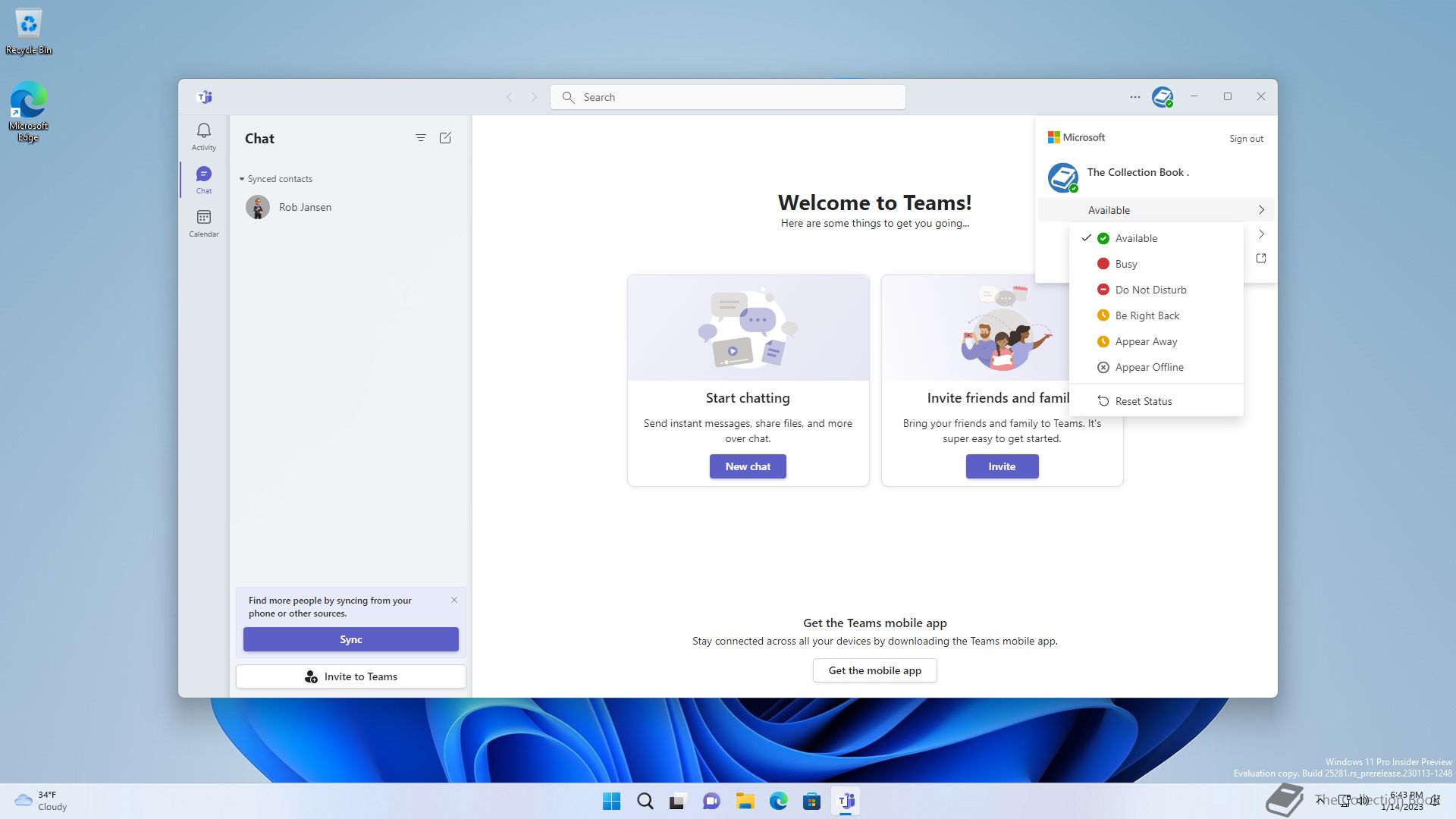Start a new chat with compose icon
The height and width of the screenshot is (819, 1456).
445,138
